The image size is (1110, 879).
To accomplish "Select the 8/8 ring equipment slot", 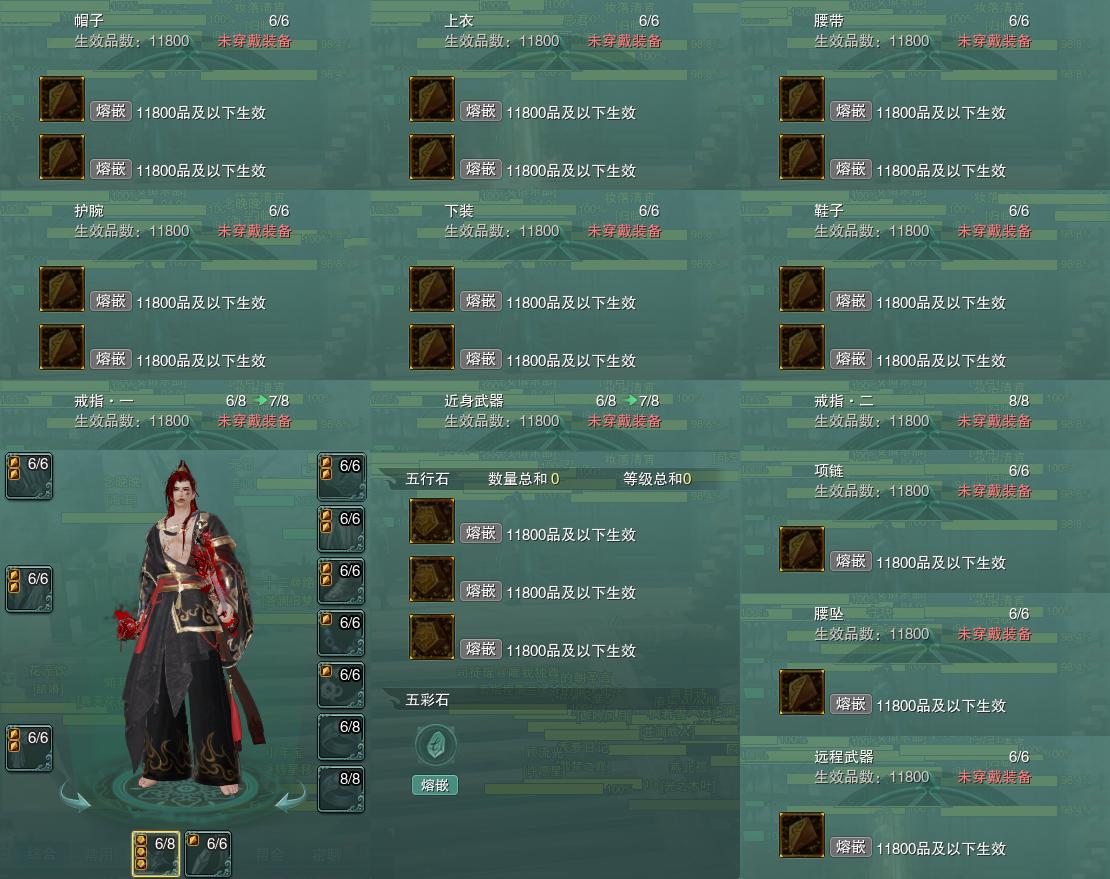I will coord(341,789).
